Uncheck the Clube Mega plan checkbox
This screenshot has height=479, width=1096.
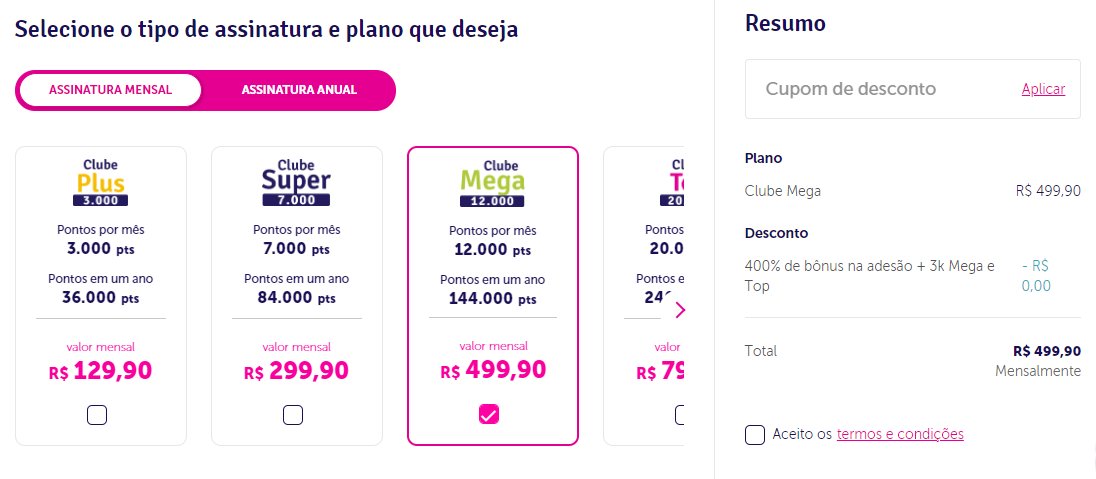(489, 415)
